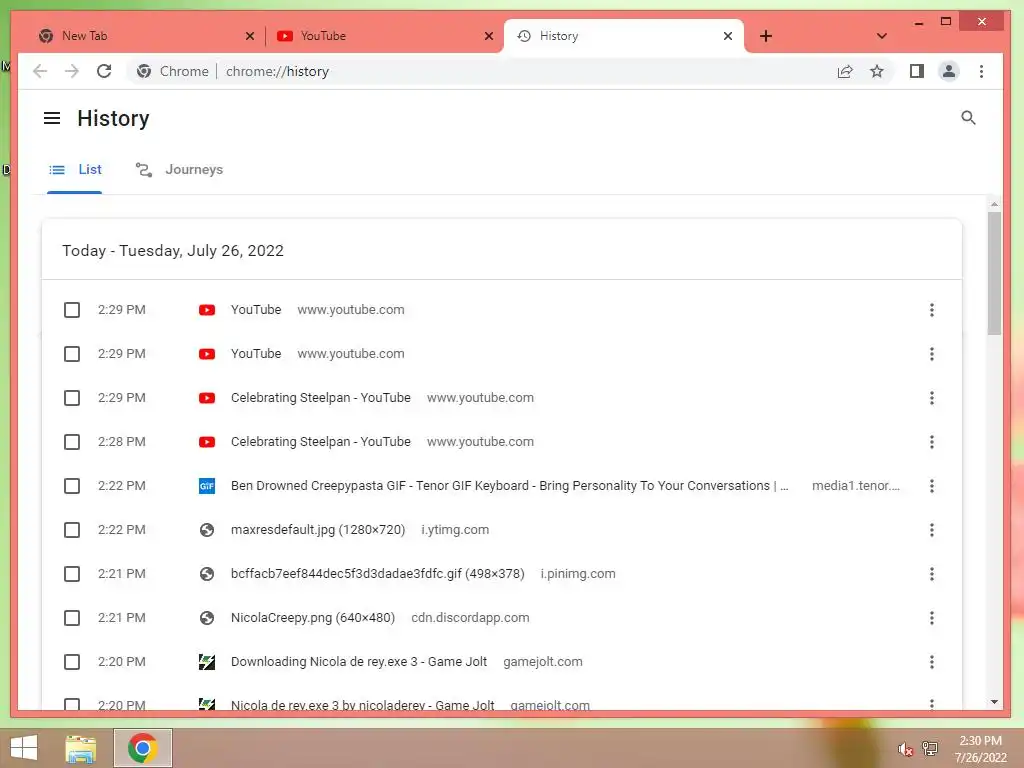The image size is (1024, 768).
Task: Check the maxresdefault.jpg entry
Action: click(x=72, y=530)
